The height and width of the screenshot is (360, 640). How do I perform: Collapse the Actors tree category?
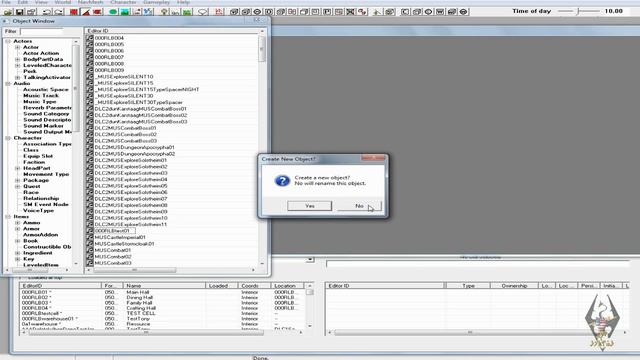[x=8, y=41]
